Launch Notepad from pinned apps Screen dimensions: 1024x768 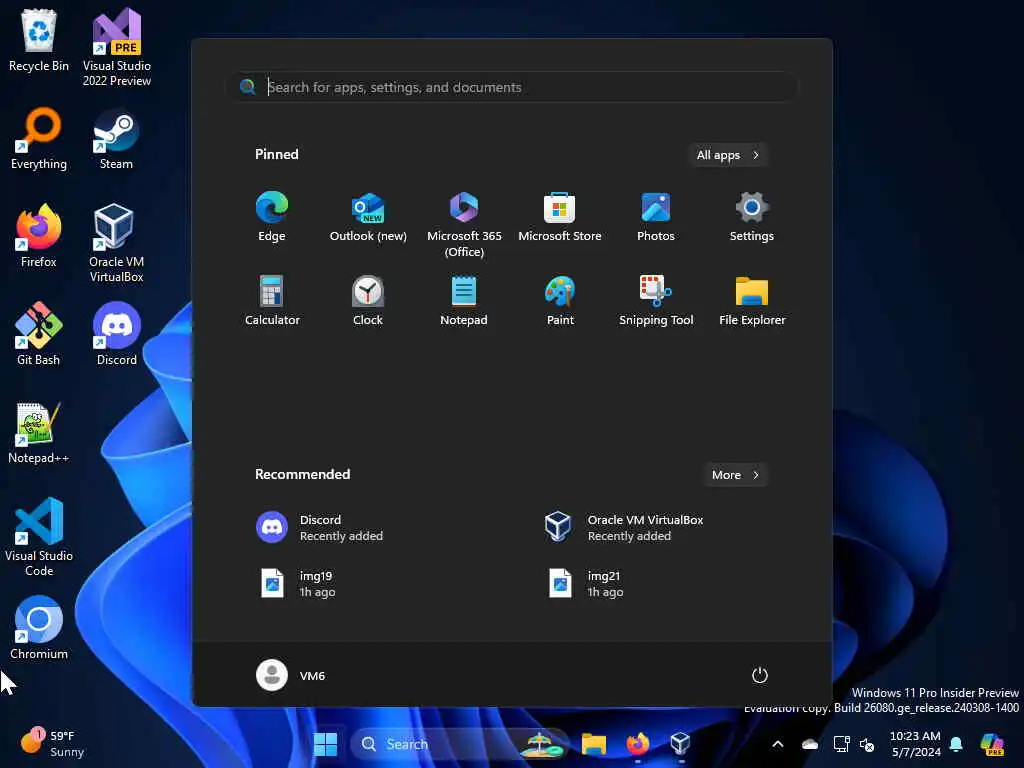click(x=464, y=300)
